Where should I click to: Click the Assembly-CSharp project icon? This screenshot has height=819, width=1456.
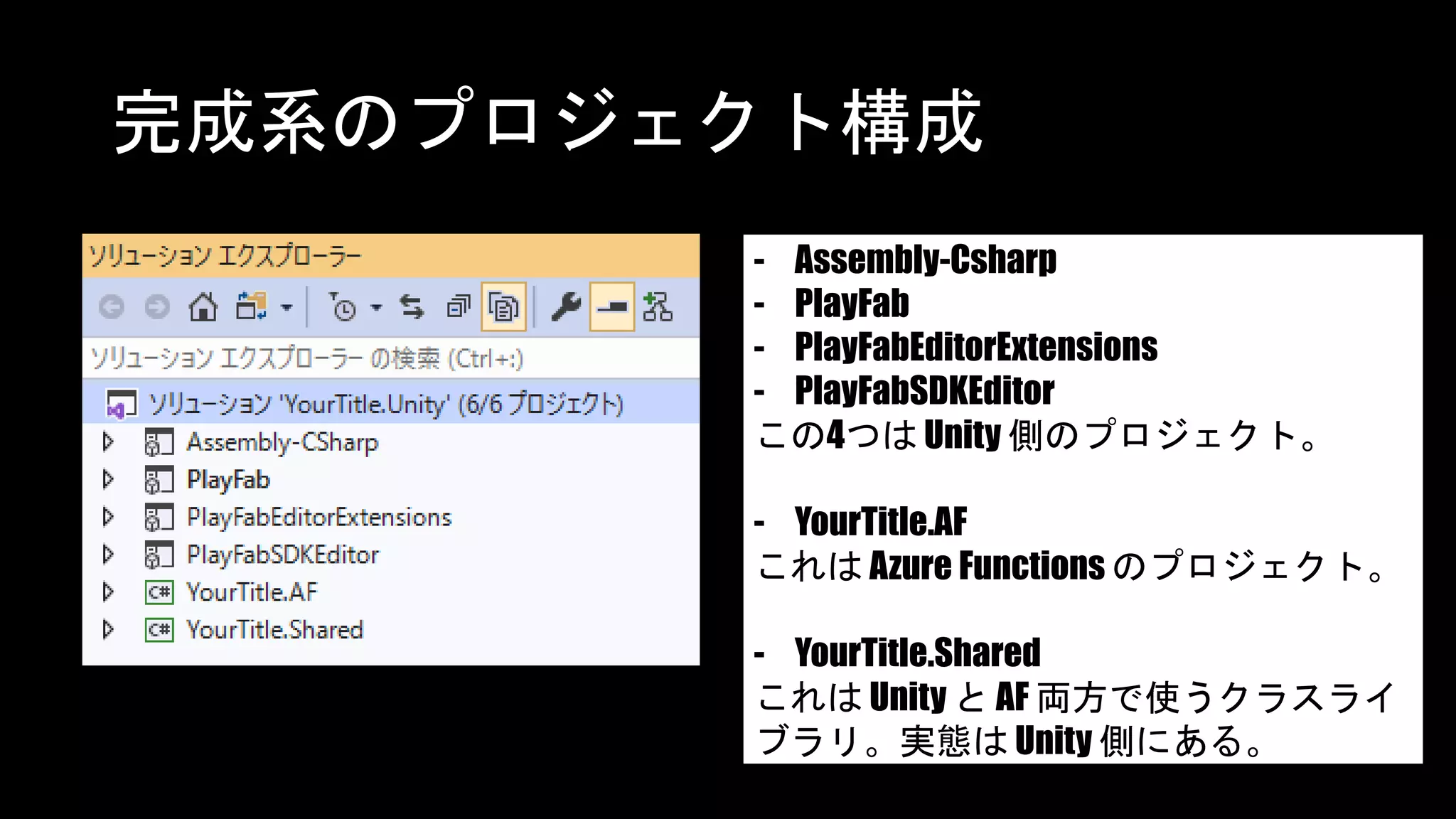159,442
